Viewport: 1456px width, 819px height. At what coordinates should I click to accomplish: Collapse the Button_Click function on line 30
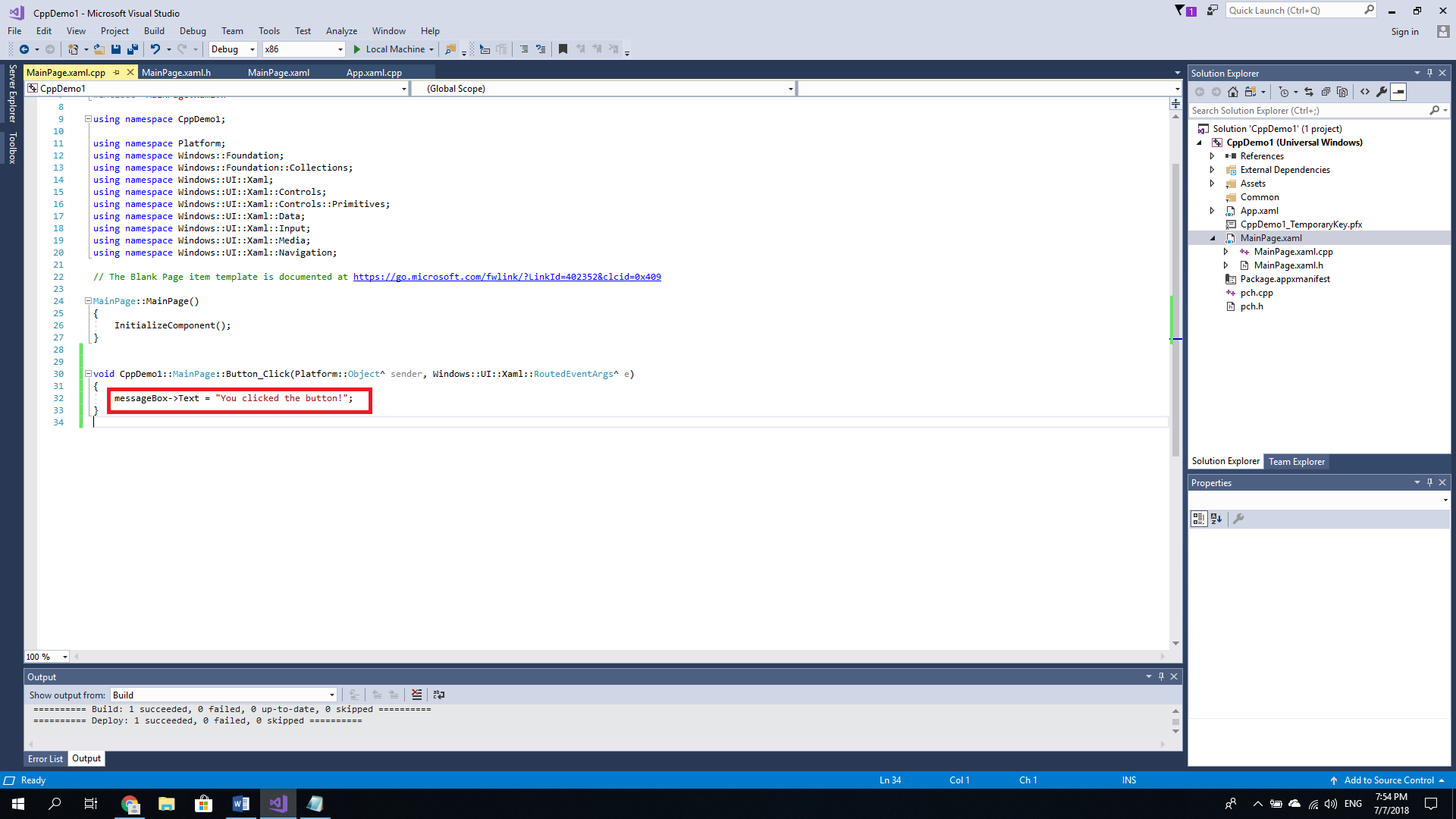pos(88,374)
